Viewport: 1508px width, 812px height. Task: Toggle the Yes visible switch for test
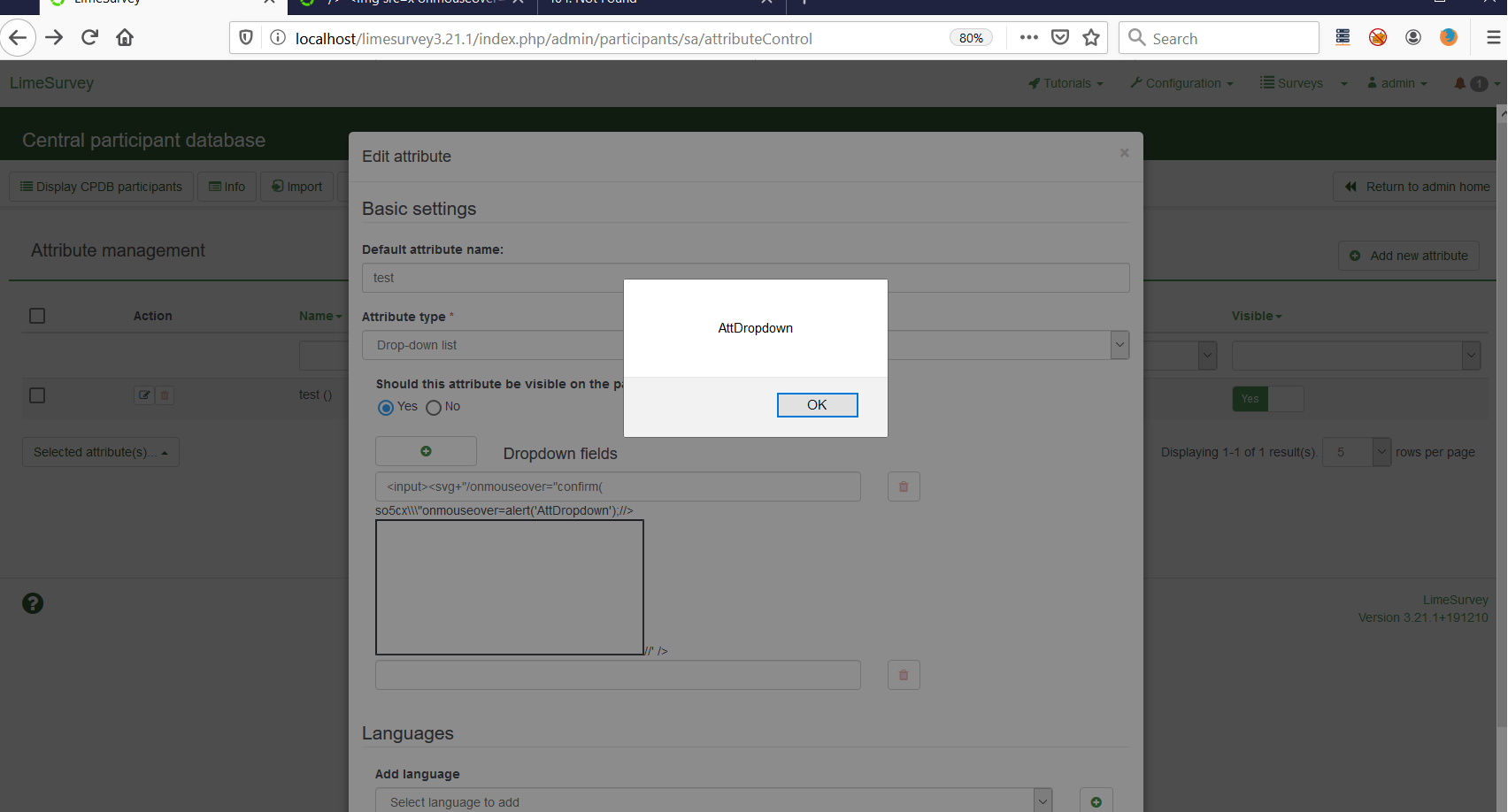[1267, 399]
